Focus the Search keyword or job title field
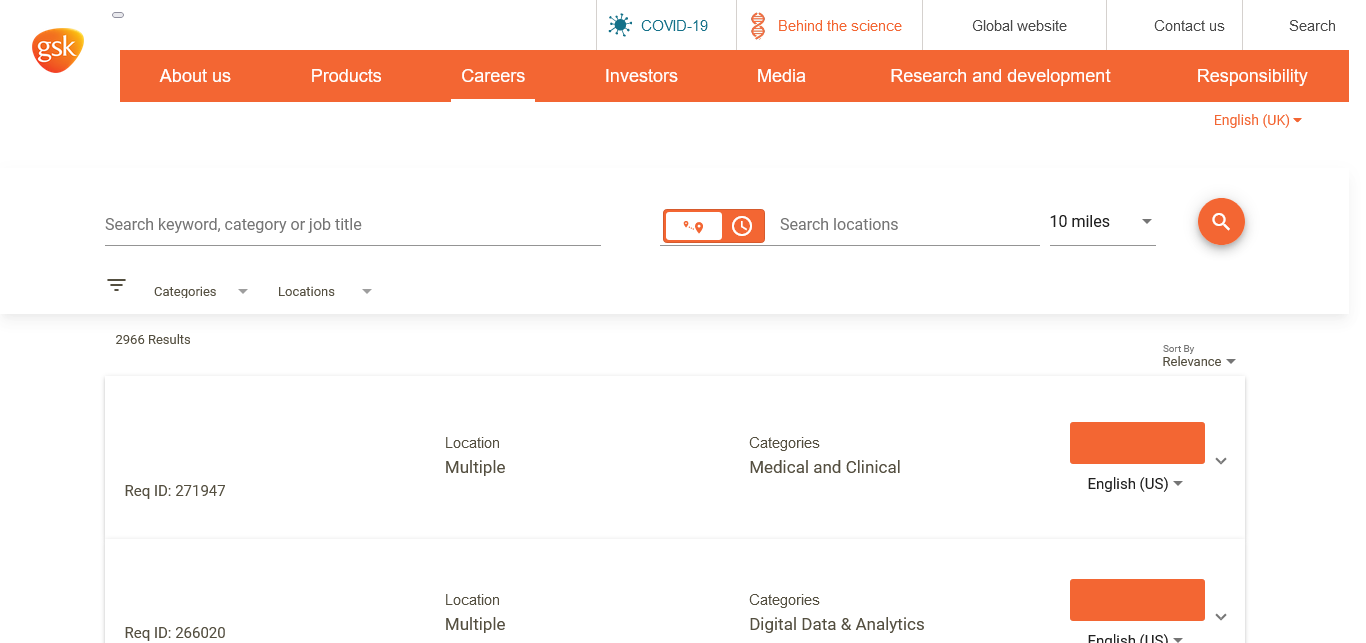Screen dimensions: 1366x643 pyautogui.click(x=352, y=225)
